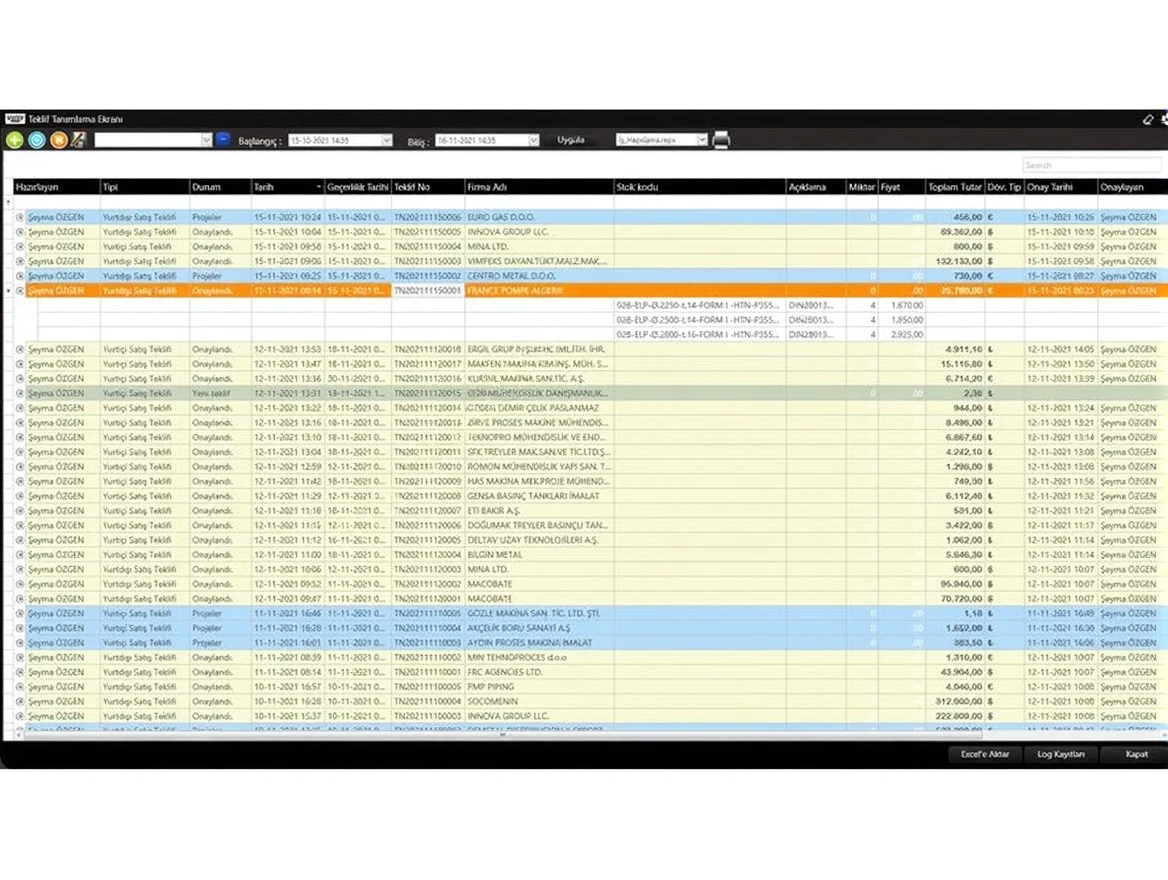Click the blue circular toolbar icon
Image resolution: width=1168 pixels, height=880 pixels.
(x=36, y=140)
